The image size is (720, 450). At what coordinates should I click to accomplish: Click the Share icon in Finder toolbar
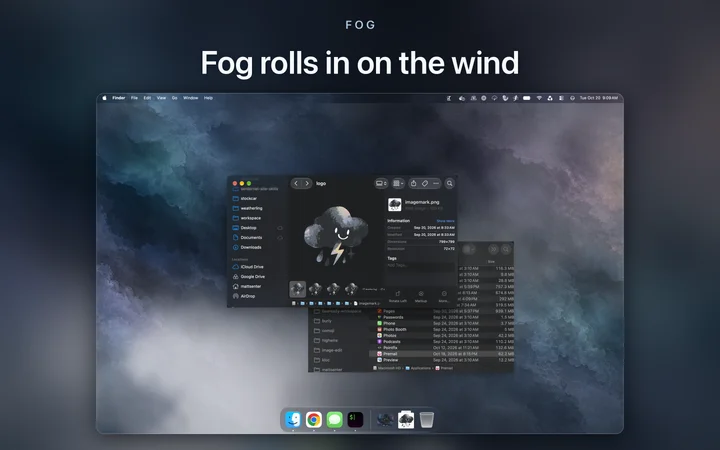(413, 183)
